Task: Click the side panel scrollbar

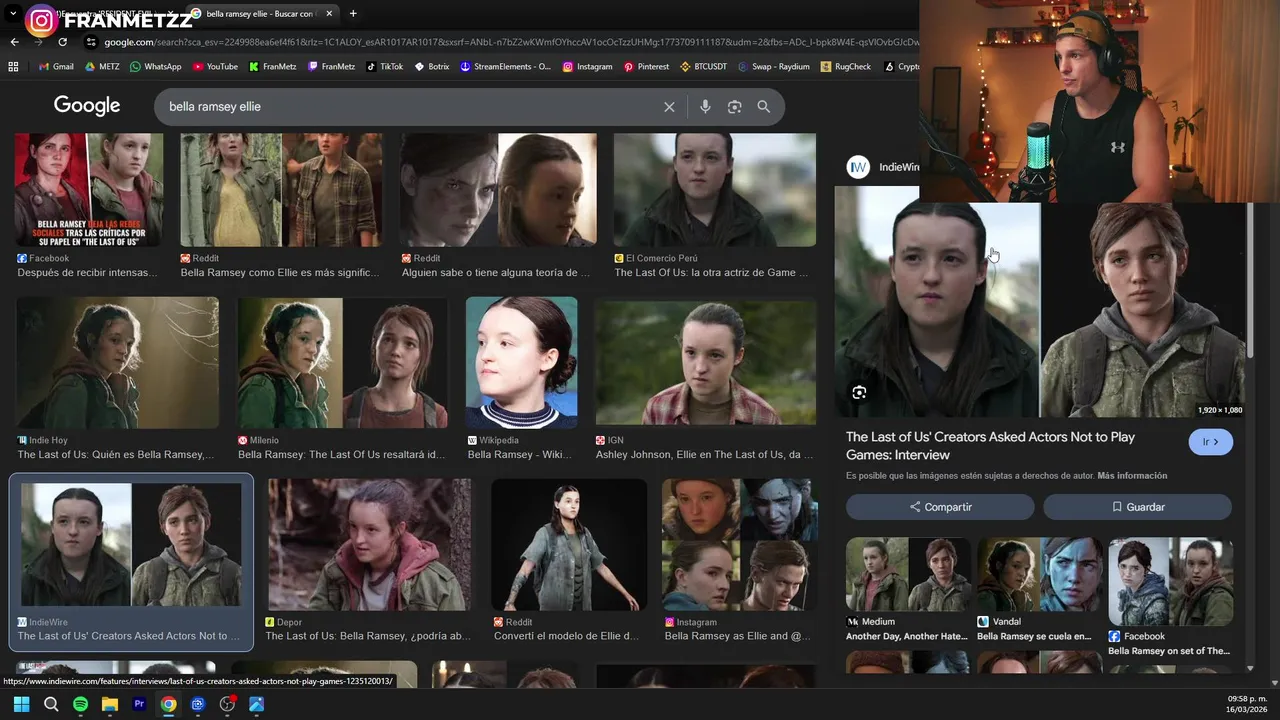Action: point(1250,280)
